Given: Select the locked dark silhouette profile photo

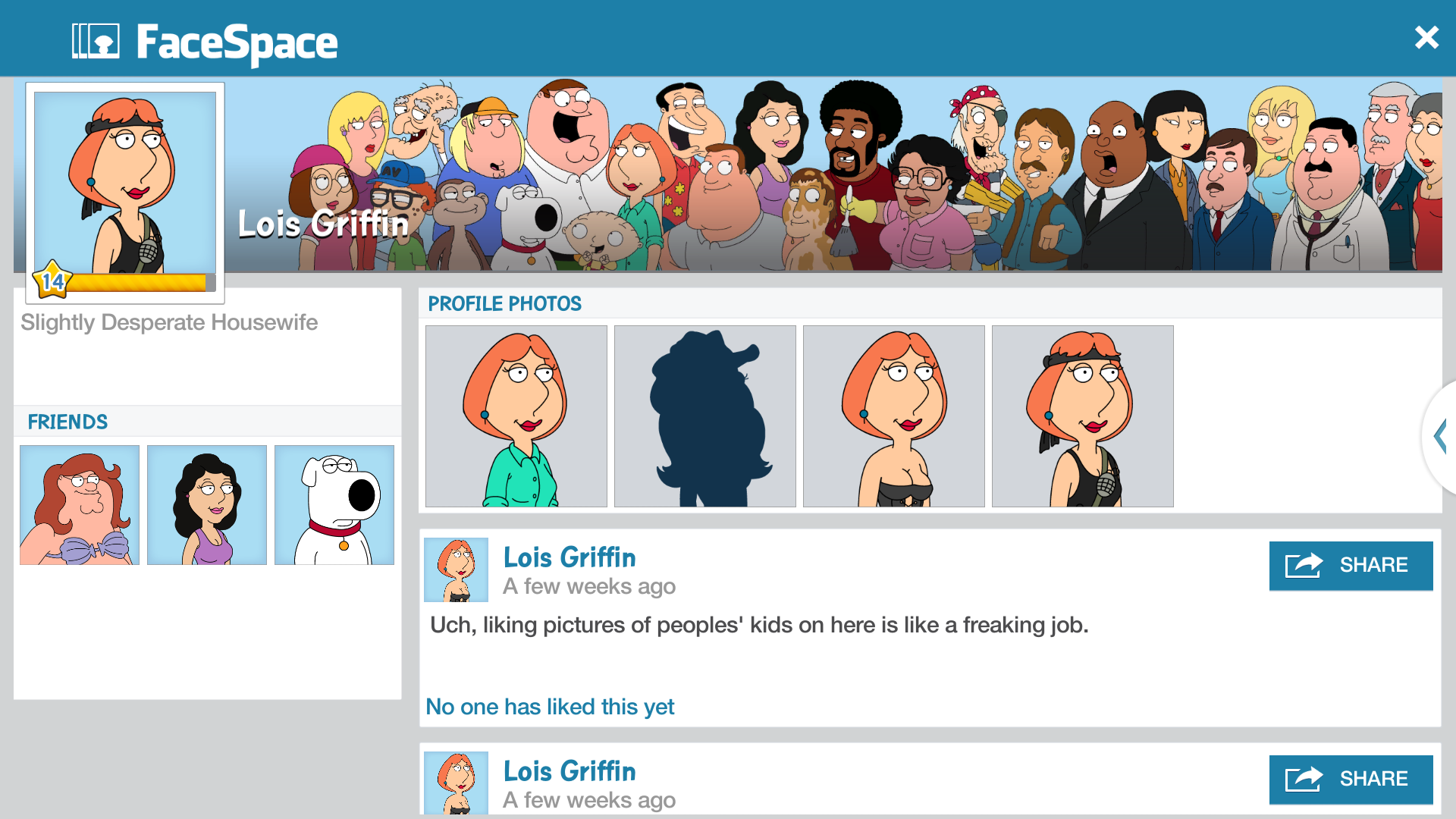Looking at the screenshot, I should 705,416.
